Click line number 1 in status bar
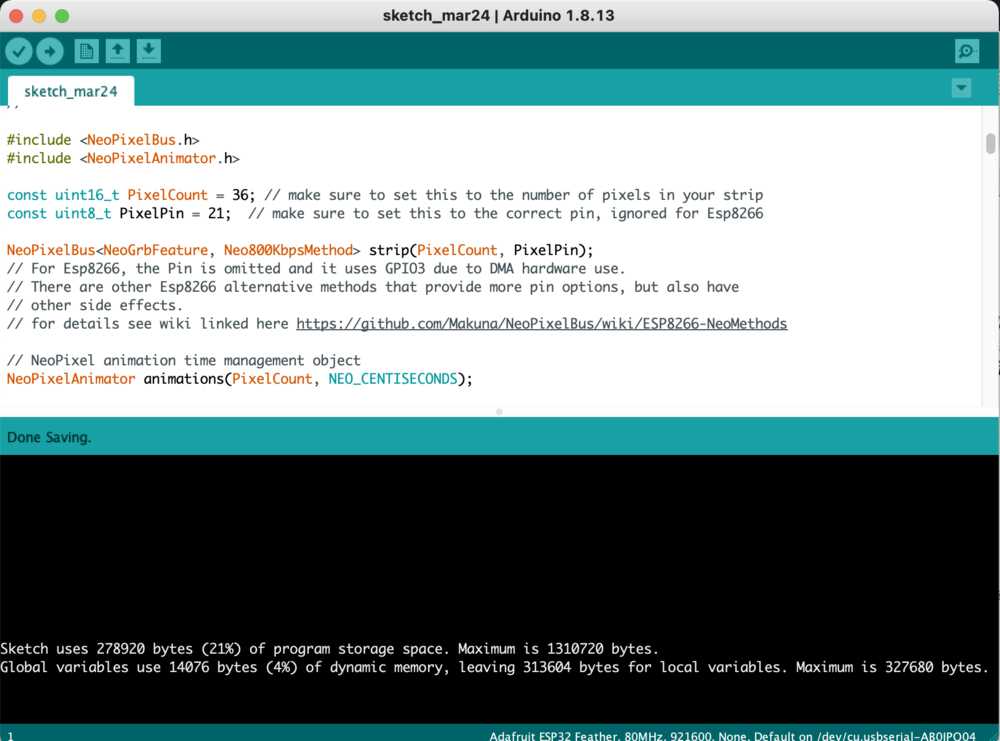 (10, 736)
